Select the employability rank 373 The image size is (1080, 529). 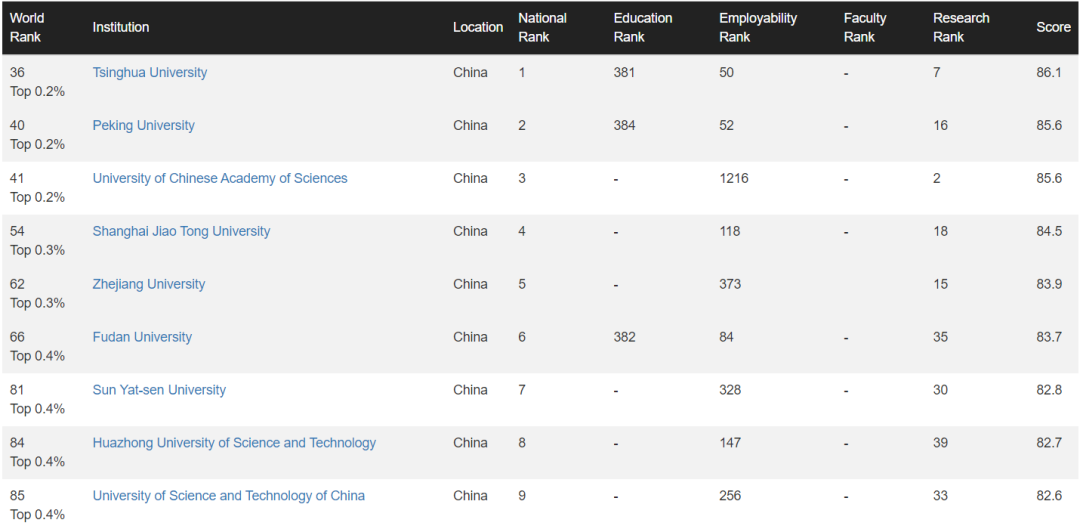729,284
